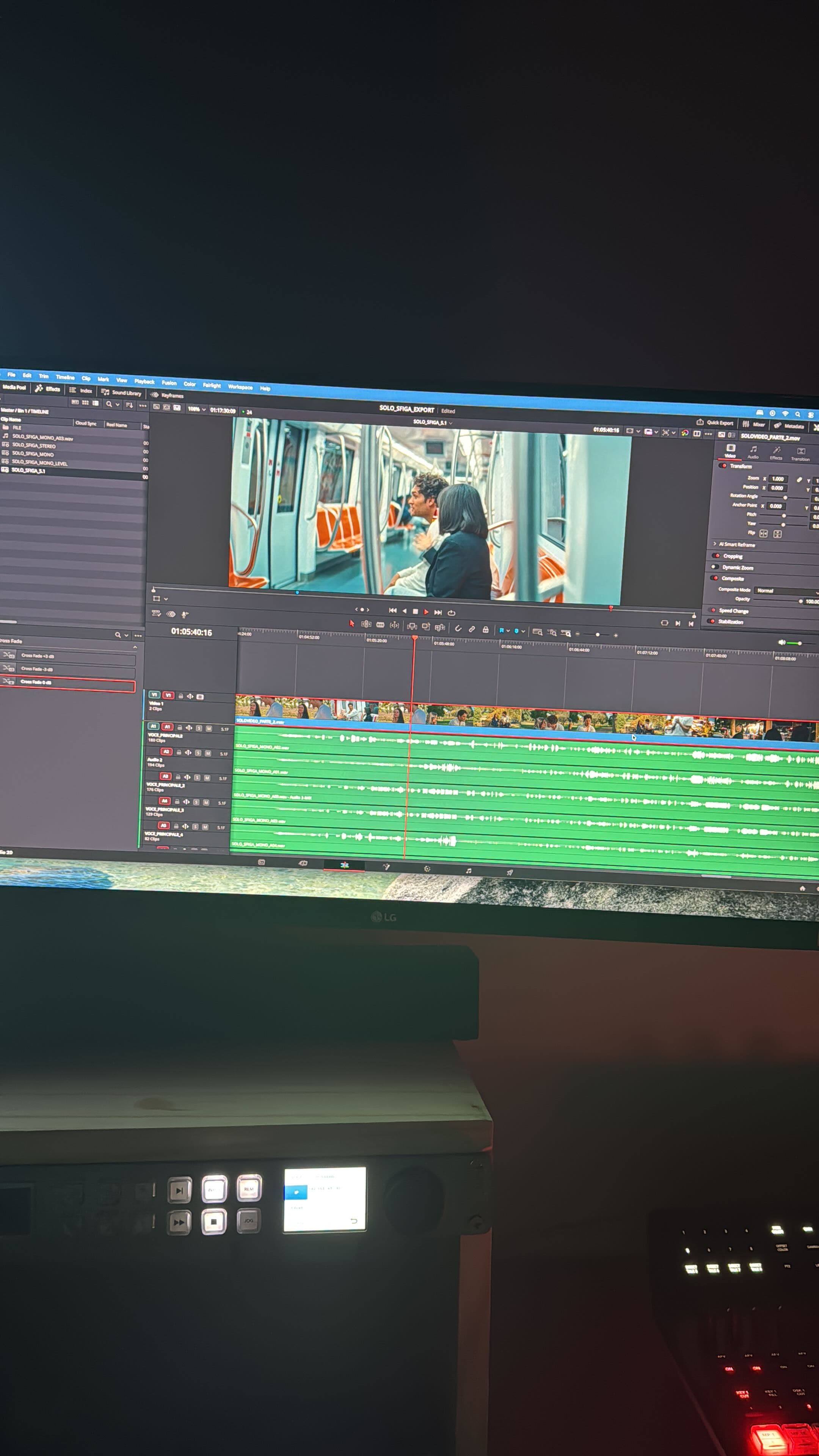The image size is (819, 1456).
Task: Open the Composite Mode Normal dropdown
Action: 787,591
